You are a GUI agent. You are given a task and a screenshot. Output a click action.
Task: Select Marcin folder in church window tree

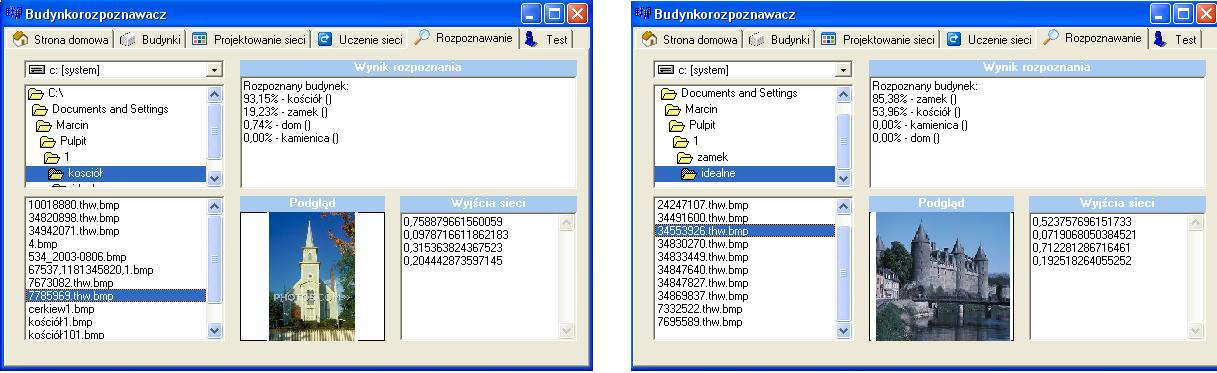71,125
